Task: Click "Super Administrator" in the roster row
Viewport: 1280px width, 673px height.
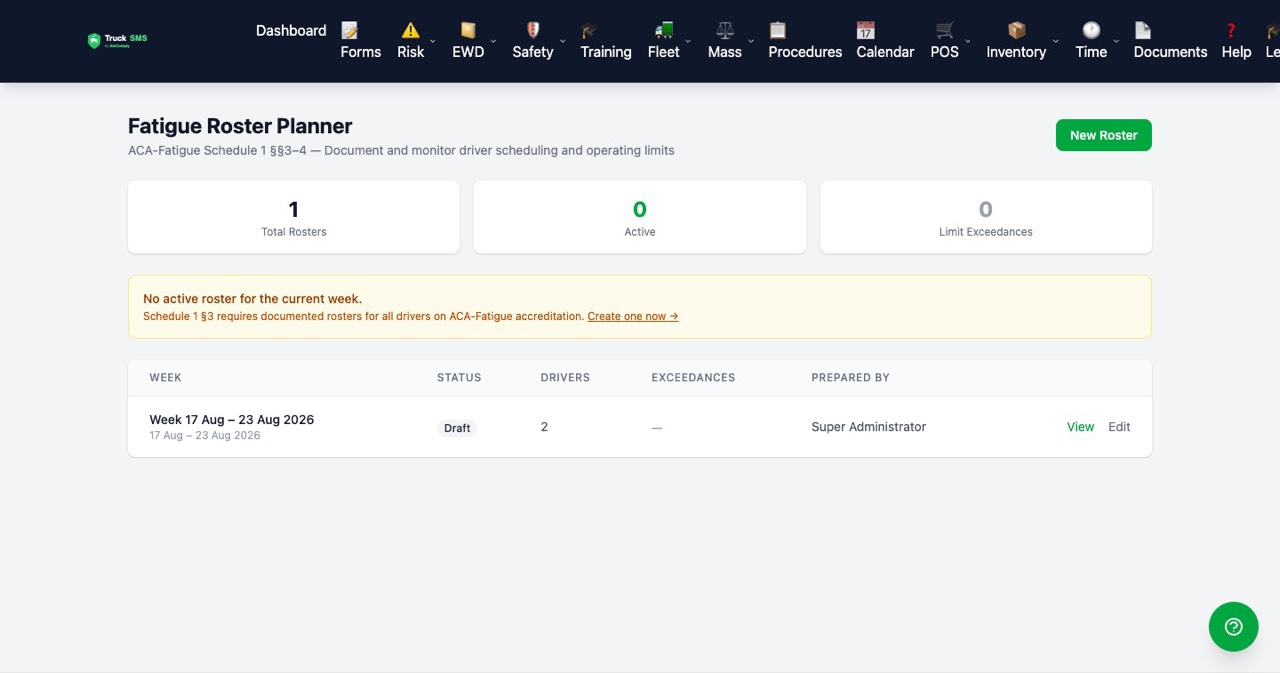Action: (869, 427)
